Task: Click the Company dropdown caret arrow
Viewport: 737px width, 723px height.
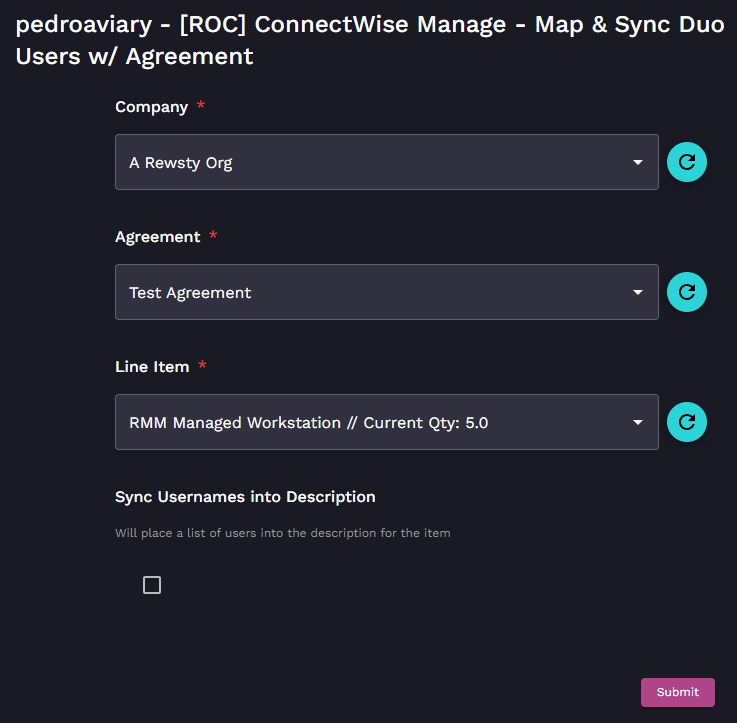Action: point(638,162)
